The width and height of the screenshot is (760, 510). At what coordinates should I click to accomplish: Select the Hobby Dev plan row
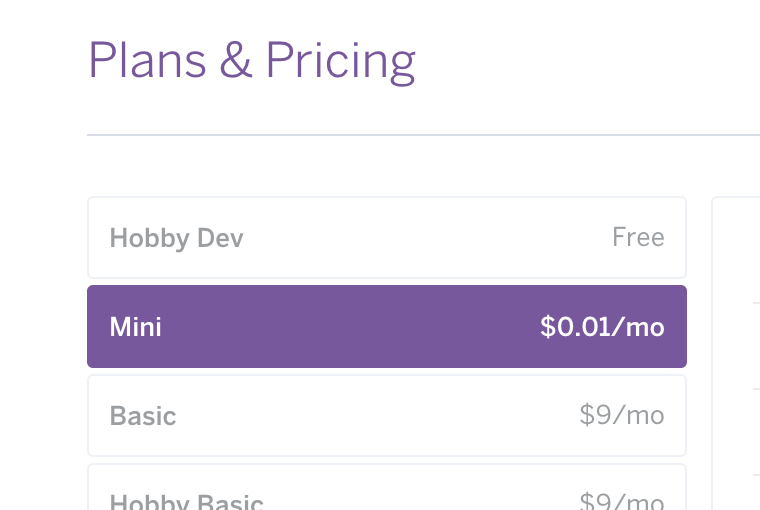pyautogui.click(x=386, y=238)
